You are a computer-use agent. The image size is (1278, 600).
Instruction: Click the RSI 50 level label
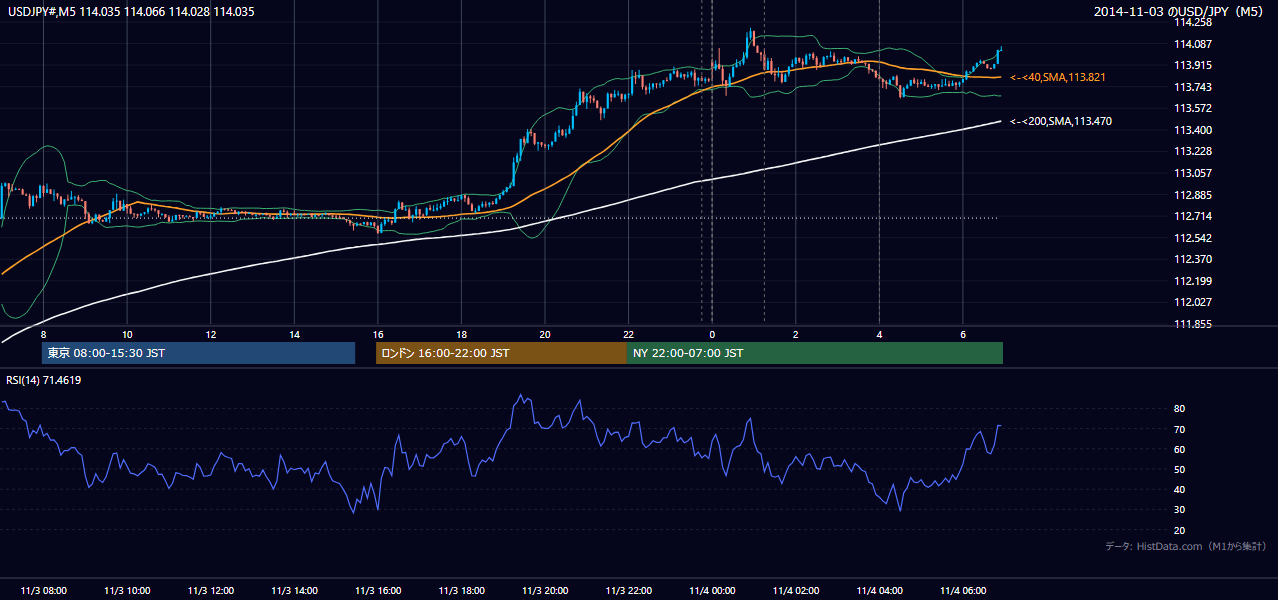[x=1179, y=469]
